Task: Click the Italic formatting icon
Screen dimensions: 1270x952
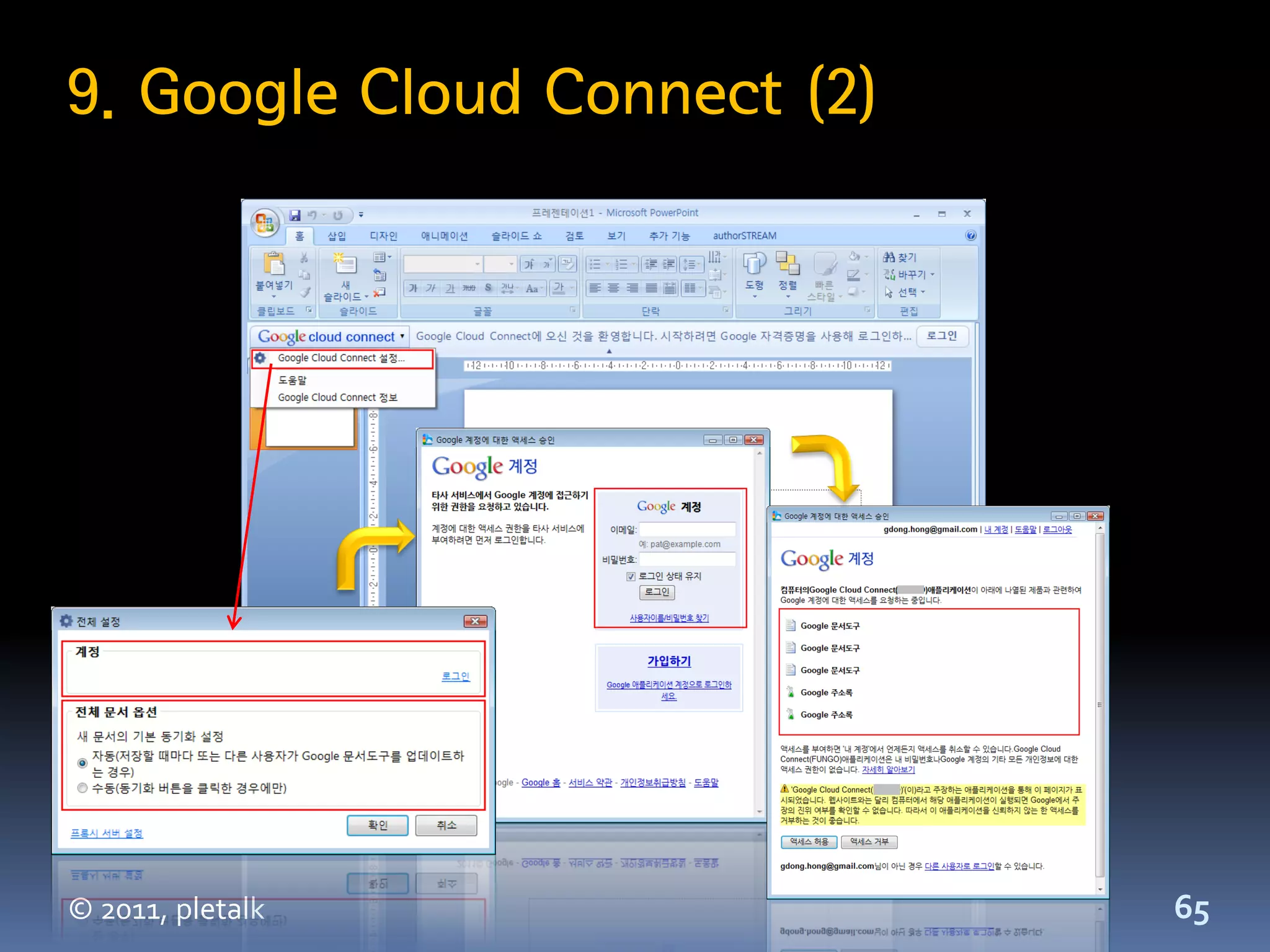Action: pos(431,288)
